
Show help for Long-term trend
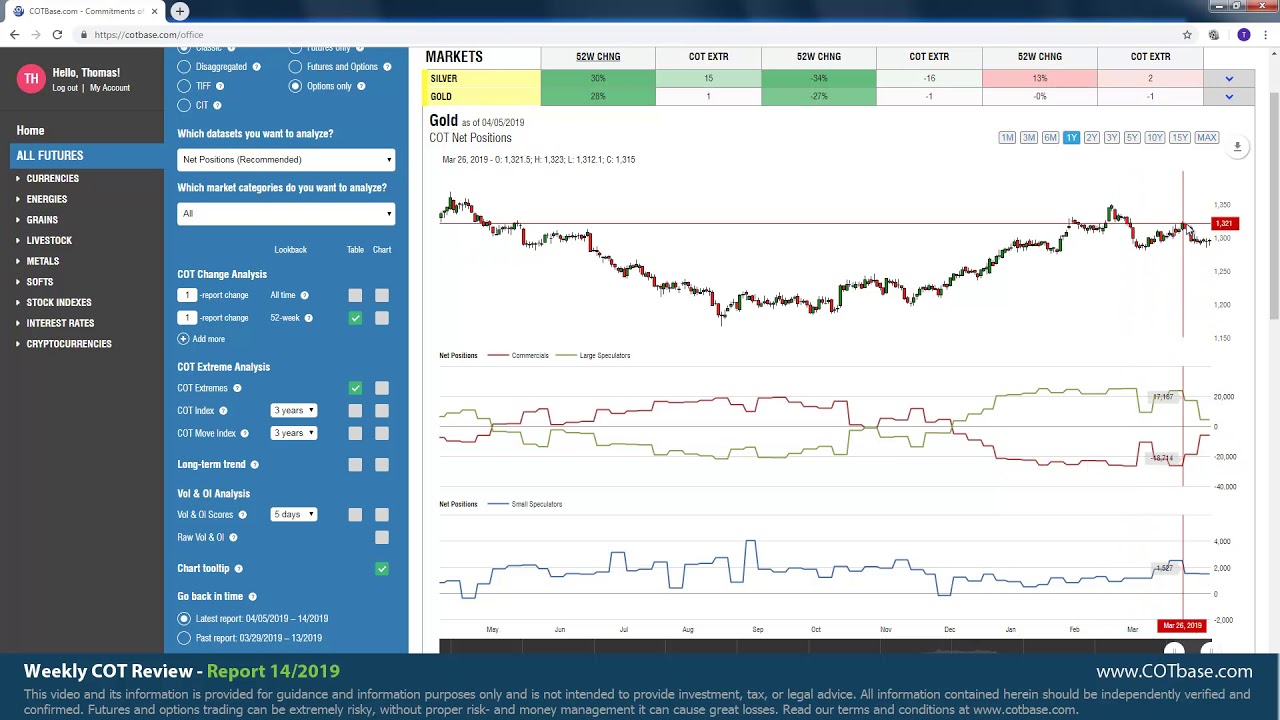pos(254,465)
